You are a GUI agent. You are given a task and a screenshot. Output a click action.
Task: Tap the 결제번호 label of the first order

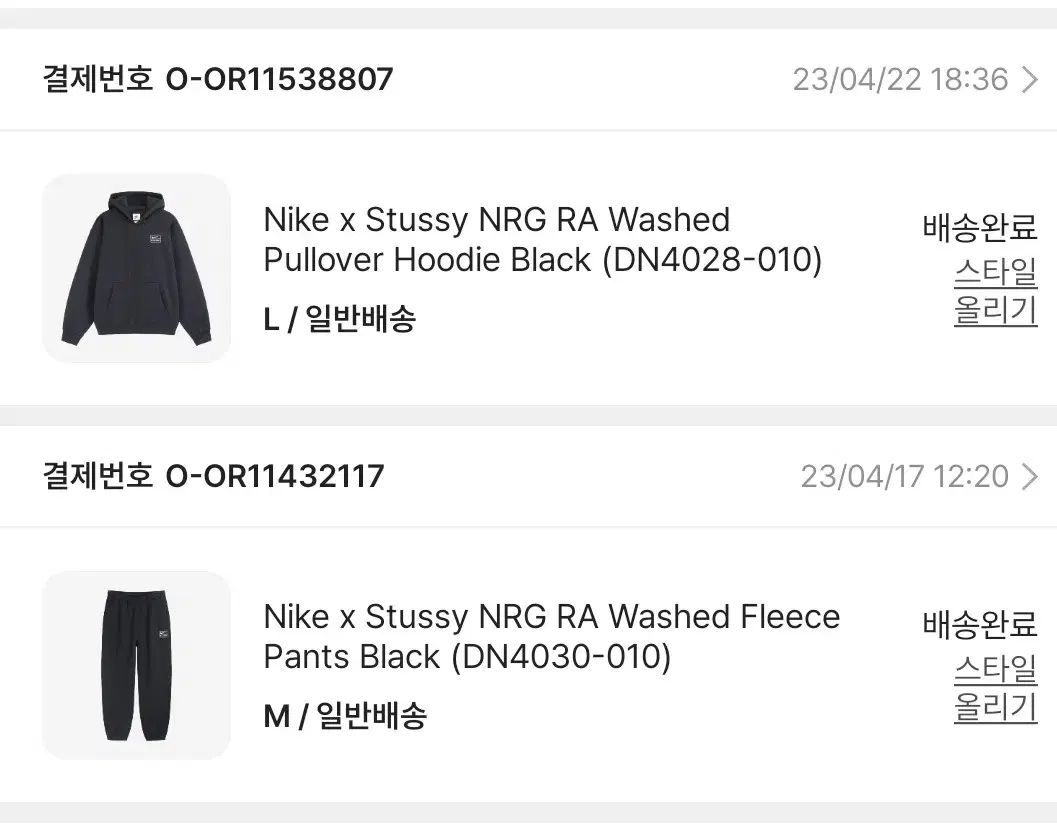pyautogui.click(x=97, y=79)
